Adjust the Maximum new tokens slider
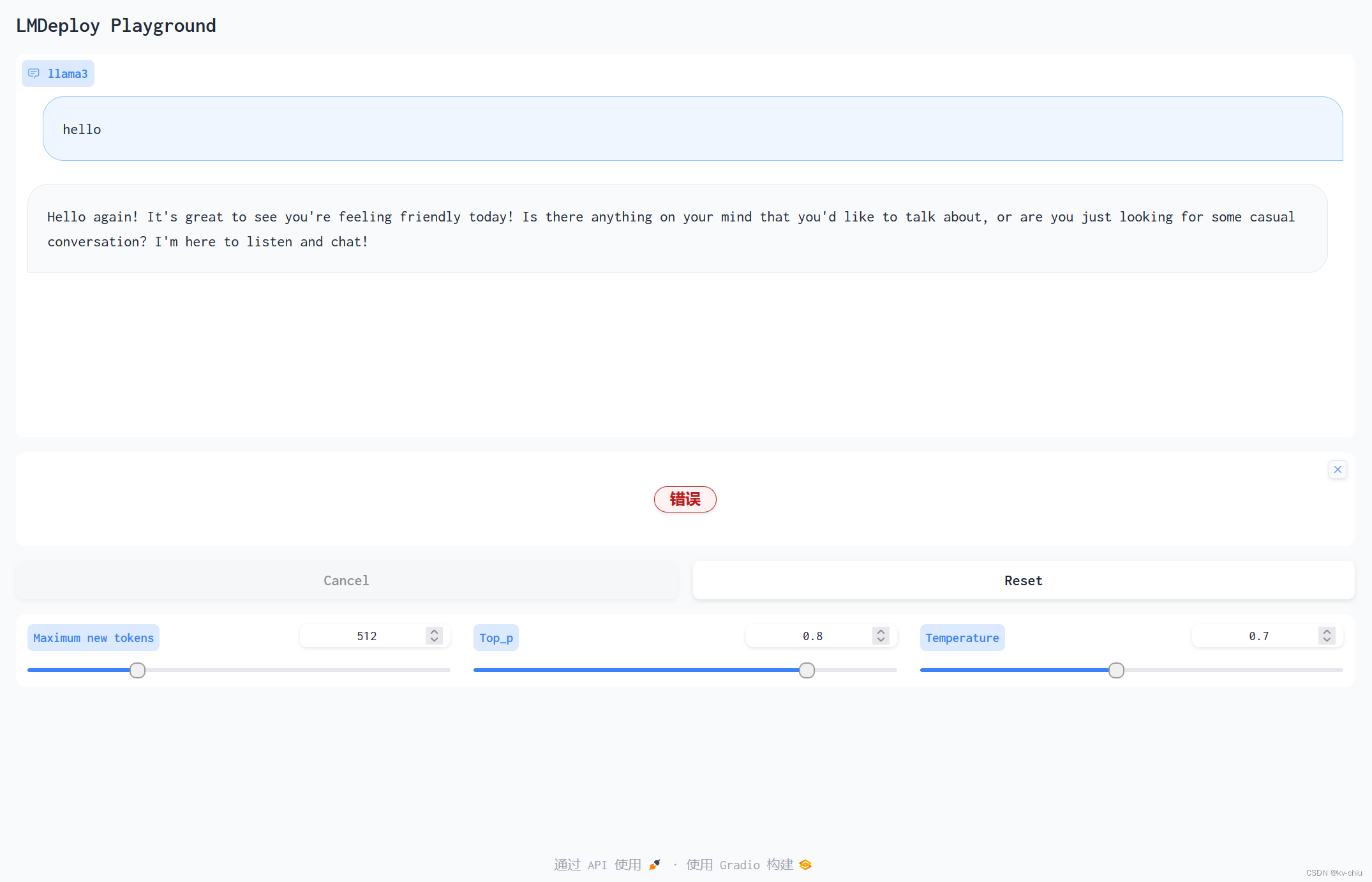The width and height of the screenshot is (1372, 882). coord(136,670)
